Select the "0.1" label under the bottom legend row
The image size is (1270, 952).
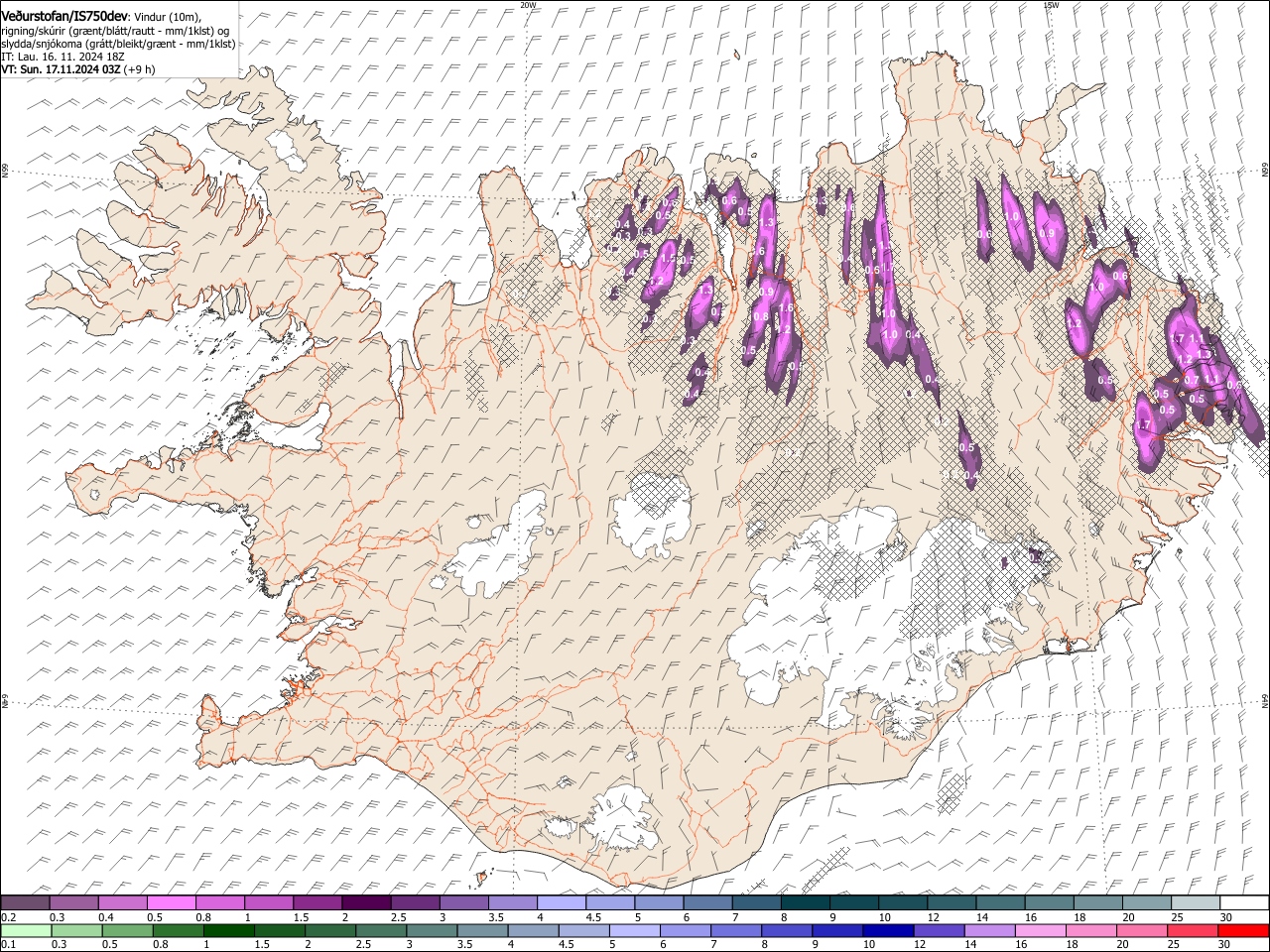coord(8,944)
